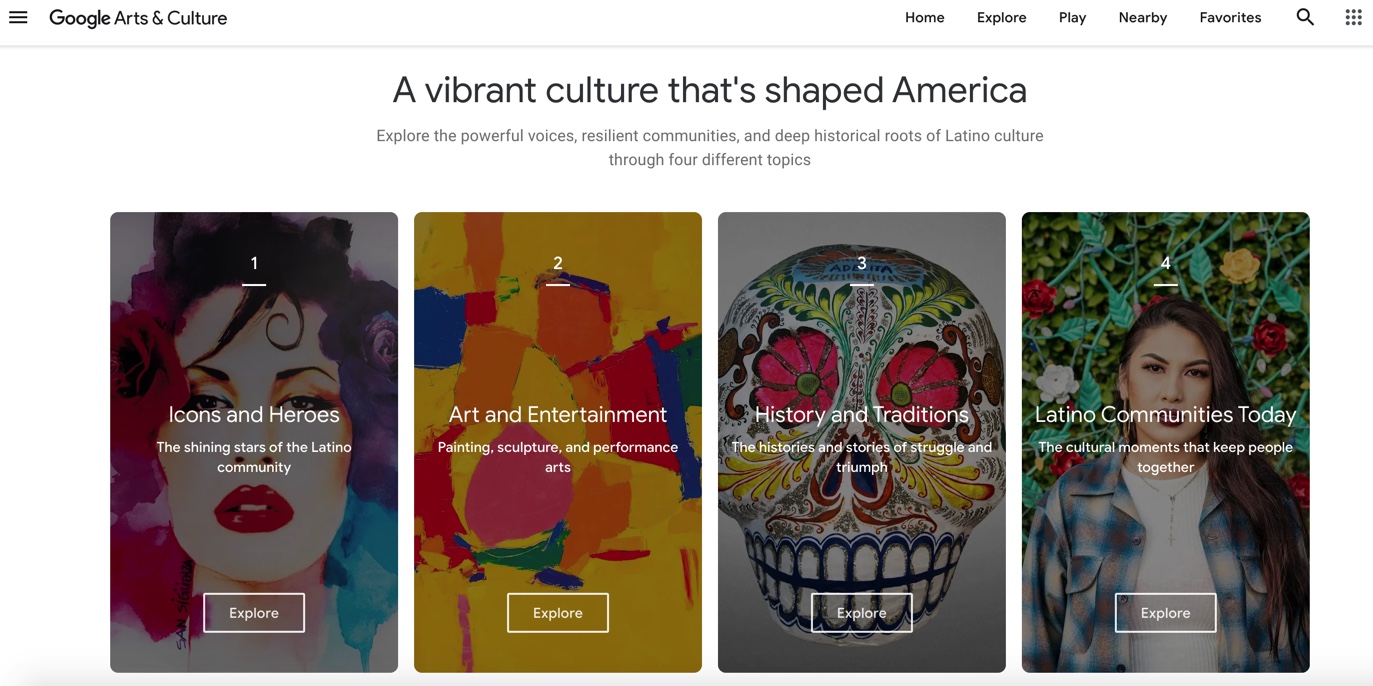Open the Art and Entertainment title
Screen dimensions: 1373x686
558,414
